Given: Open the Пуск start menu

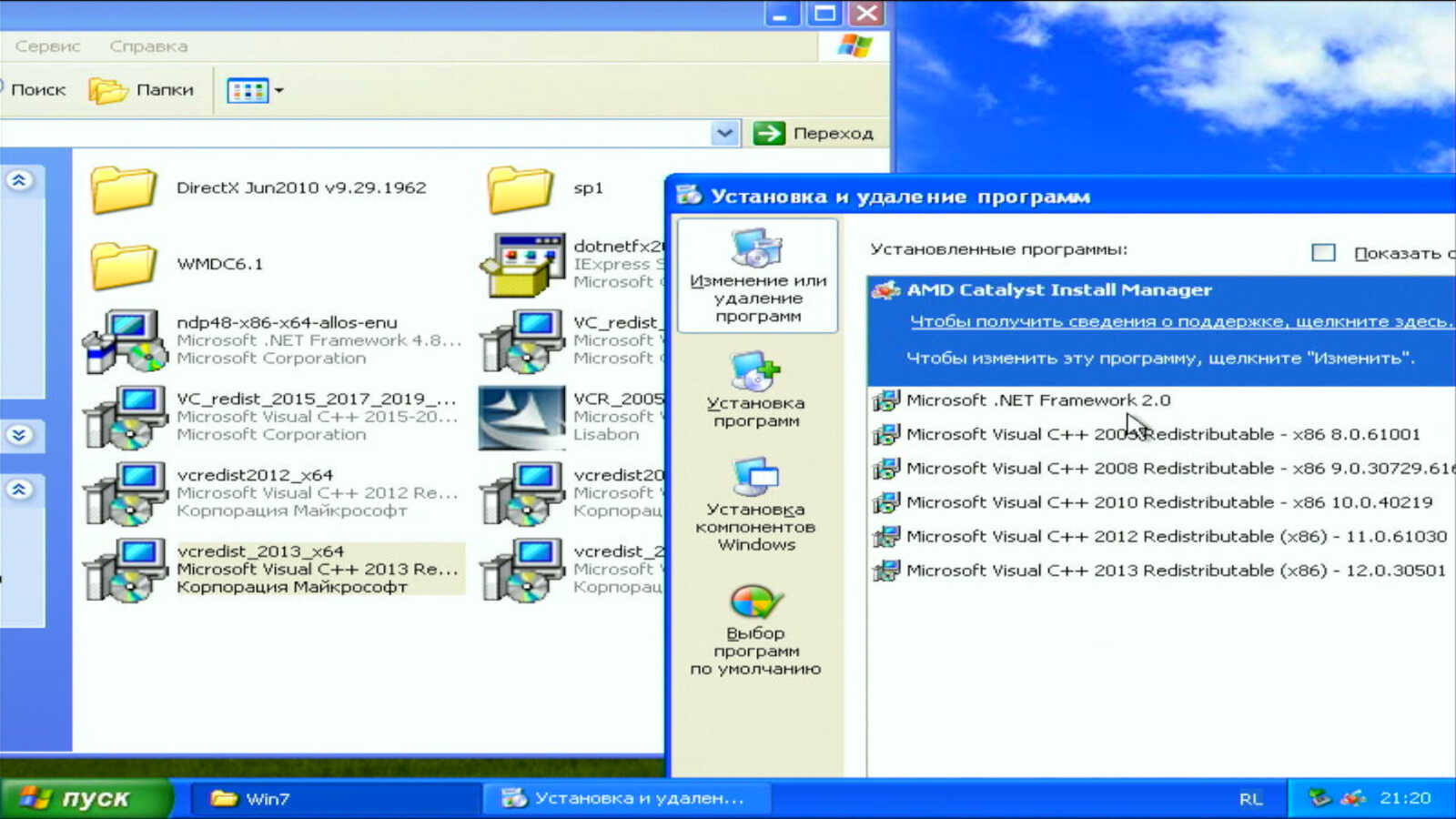Looking at the screenshot, I should click(x=85, y=798).
